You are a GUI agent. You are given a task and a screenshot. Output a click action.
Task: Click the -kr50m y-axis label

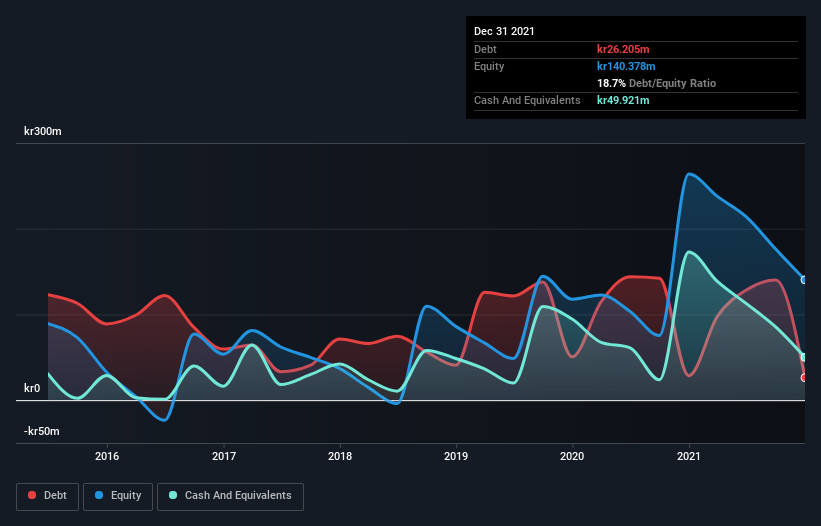(x=42, y=431)
